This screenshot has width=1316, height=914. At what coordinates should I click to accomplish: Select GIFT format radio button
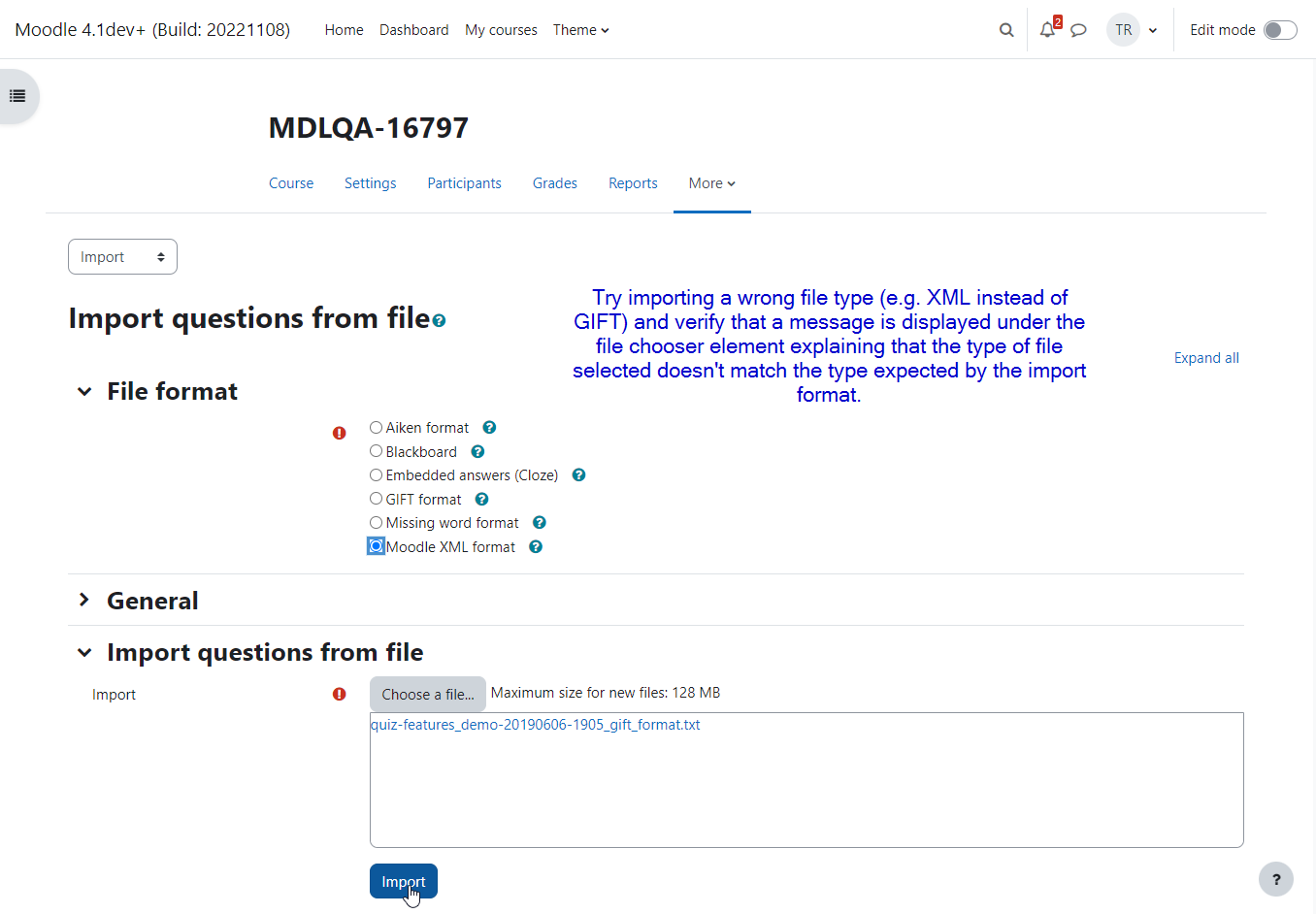click(376, 499)
